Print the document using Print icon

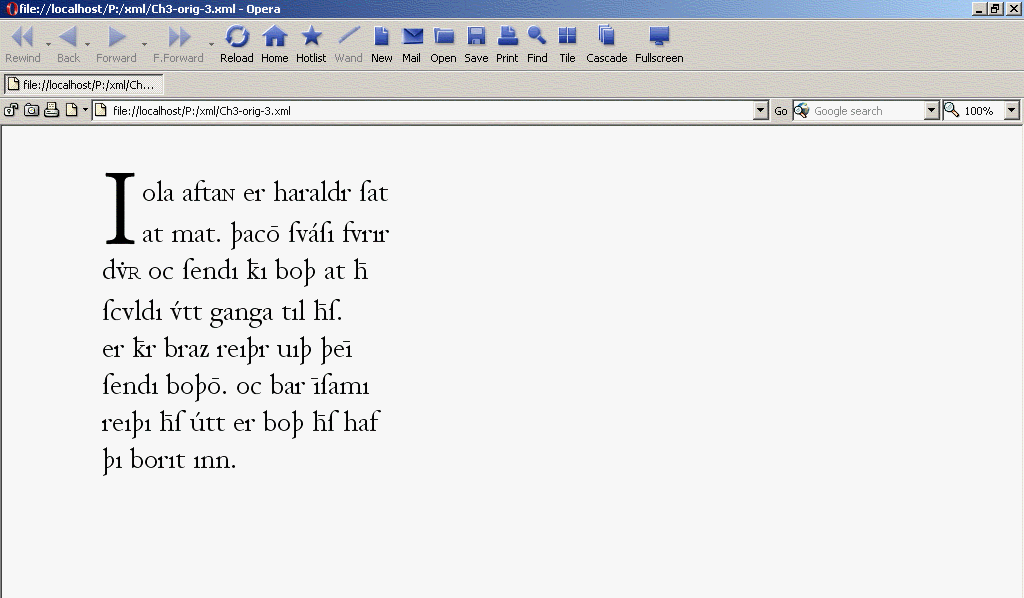507,44
